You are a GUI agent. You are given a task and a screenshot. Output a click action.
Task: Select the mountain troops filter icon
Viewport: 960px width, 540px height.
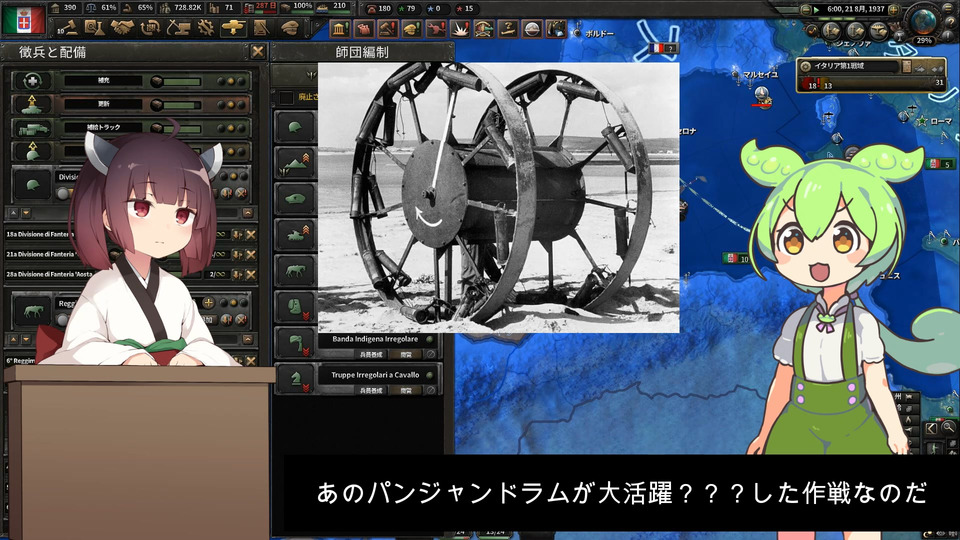pos(295,163)
